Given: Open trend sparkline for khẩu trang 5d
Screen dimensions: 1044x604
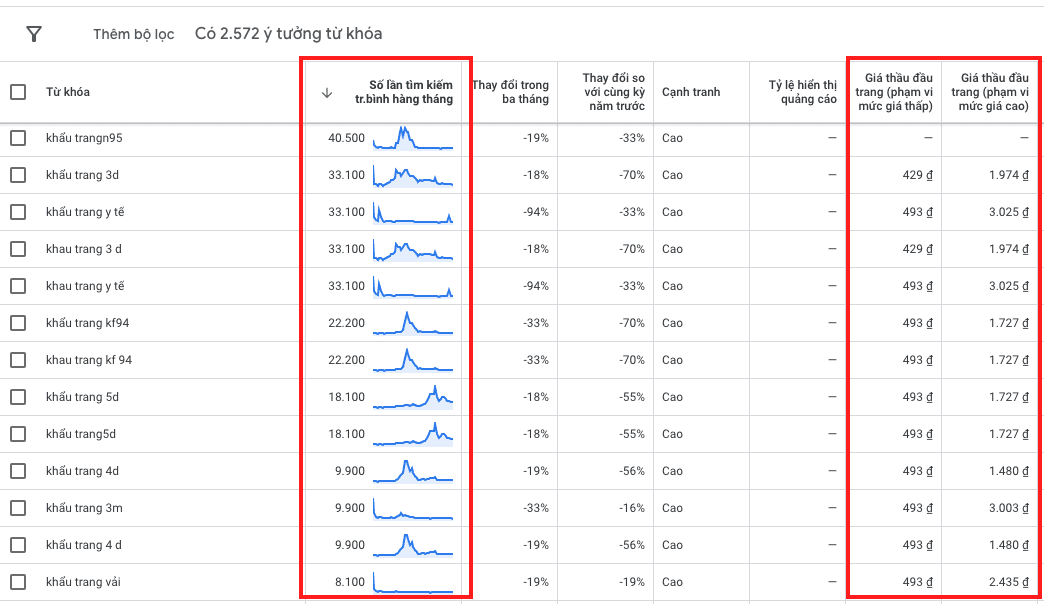Looking at the screenshot, I should click(413, 397).
